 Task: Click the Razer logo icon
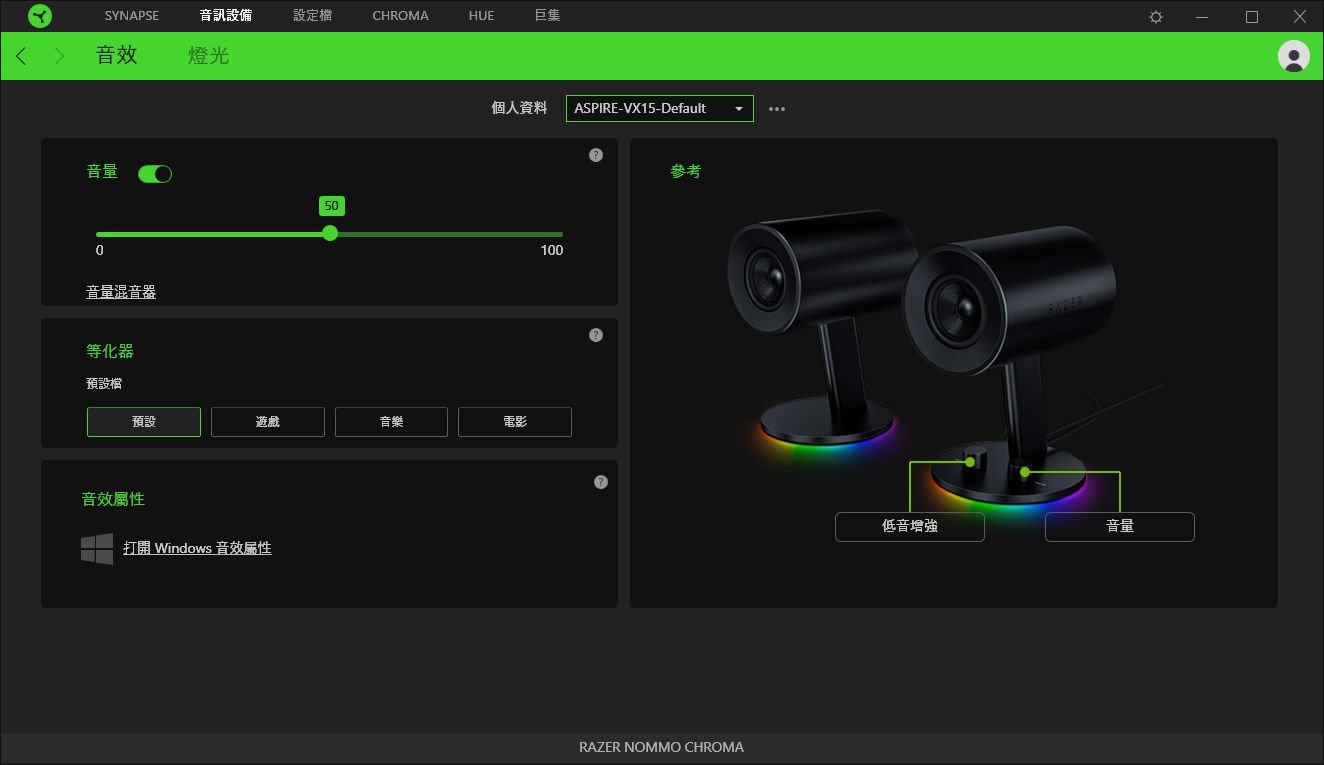40,16
